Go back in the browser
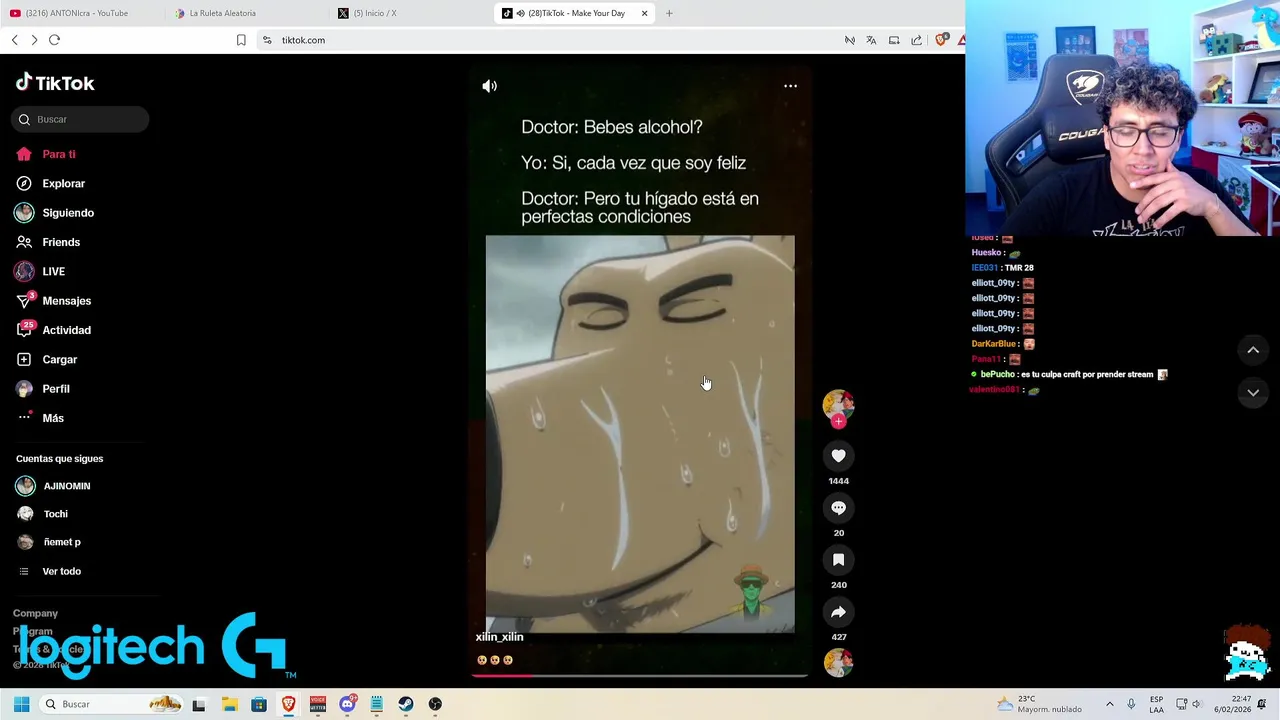 click(x=15, y=40)
